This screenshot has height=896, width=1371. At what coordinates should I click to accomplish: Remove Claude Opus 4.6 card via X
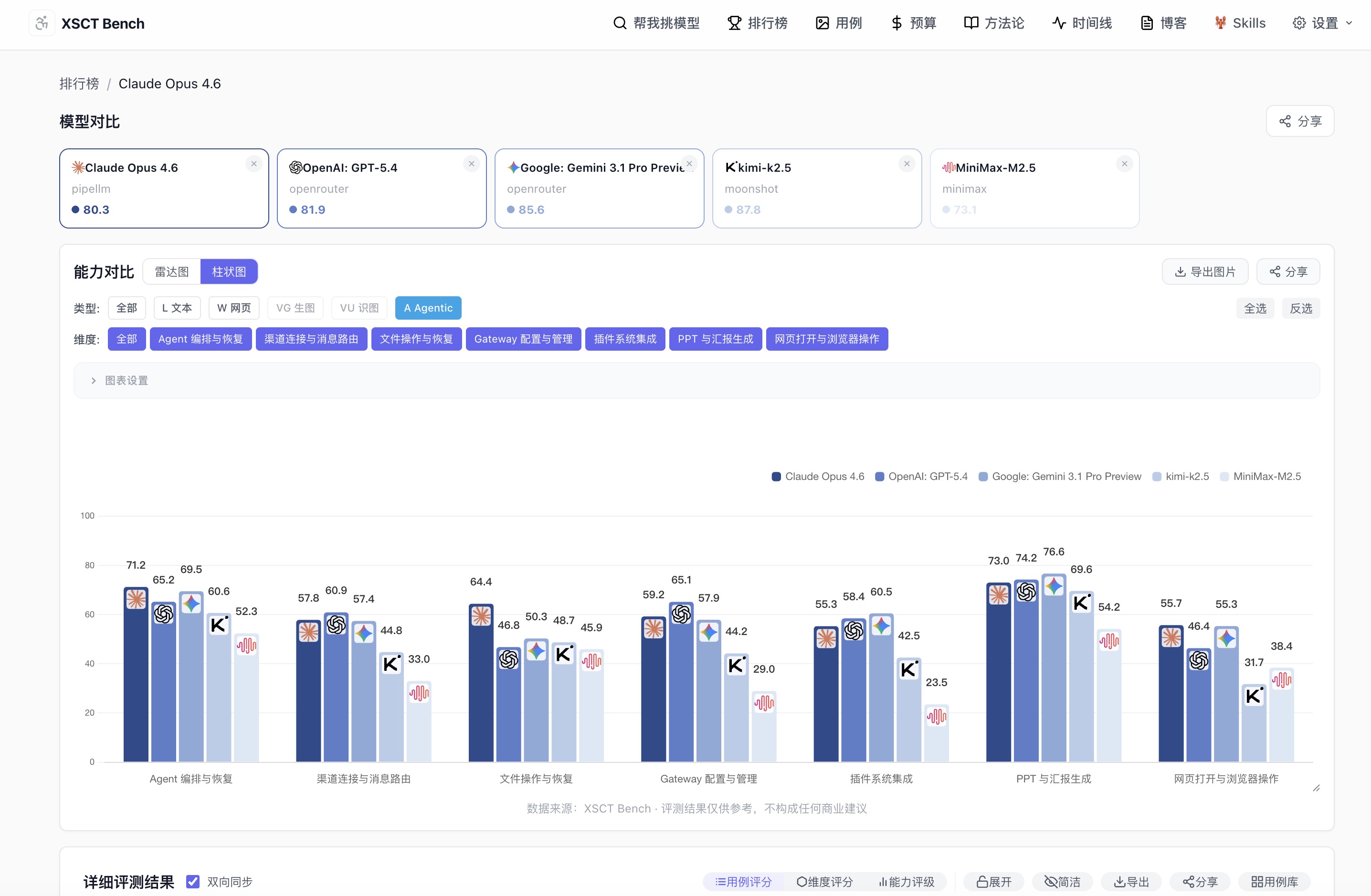pos(253,164)
